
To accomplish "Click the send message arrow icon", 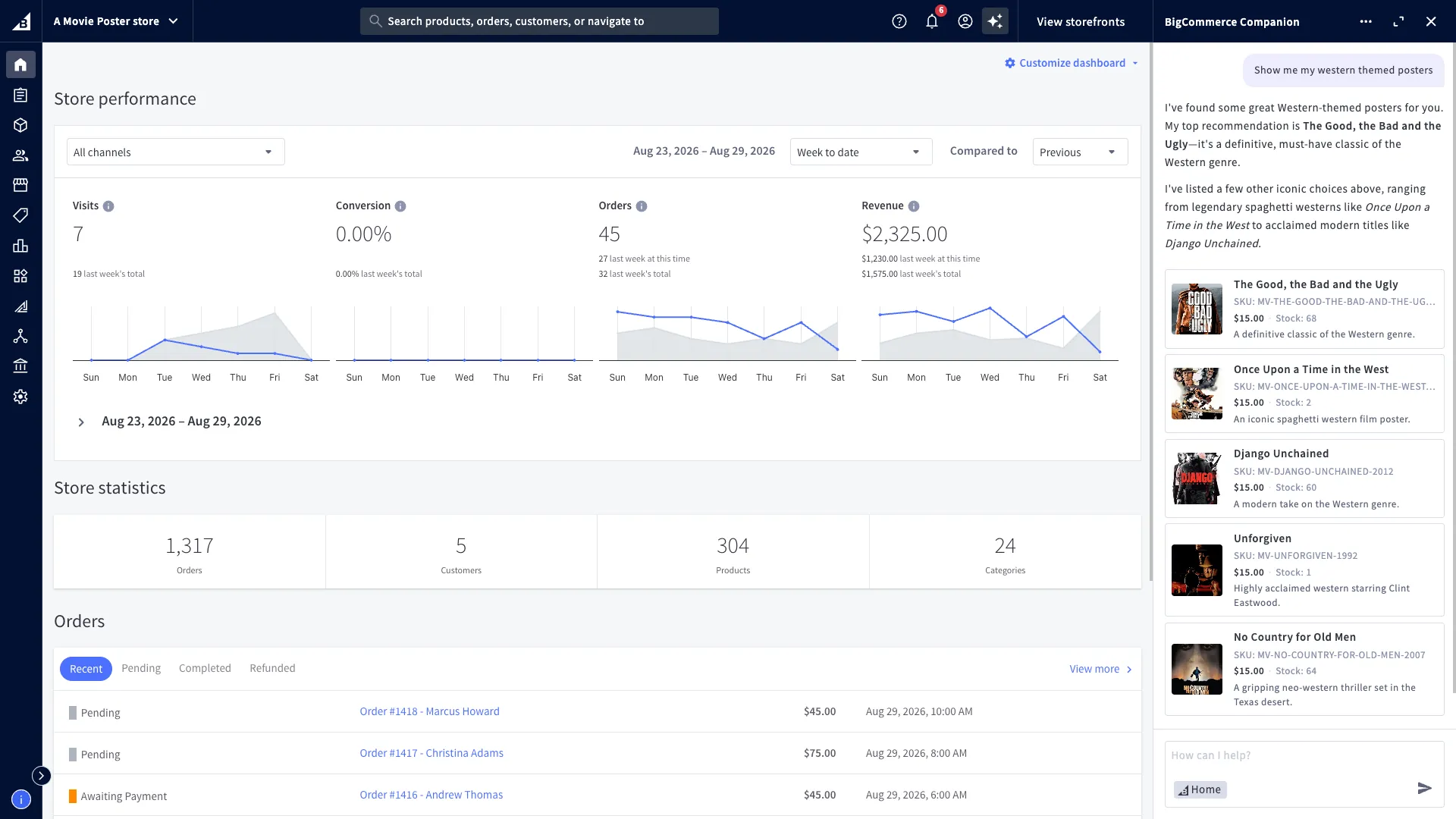I will (1425, 789).
